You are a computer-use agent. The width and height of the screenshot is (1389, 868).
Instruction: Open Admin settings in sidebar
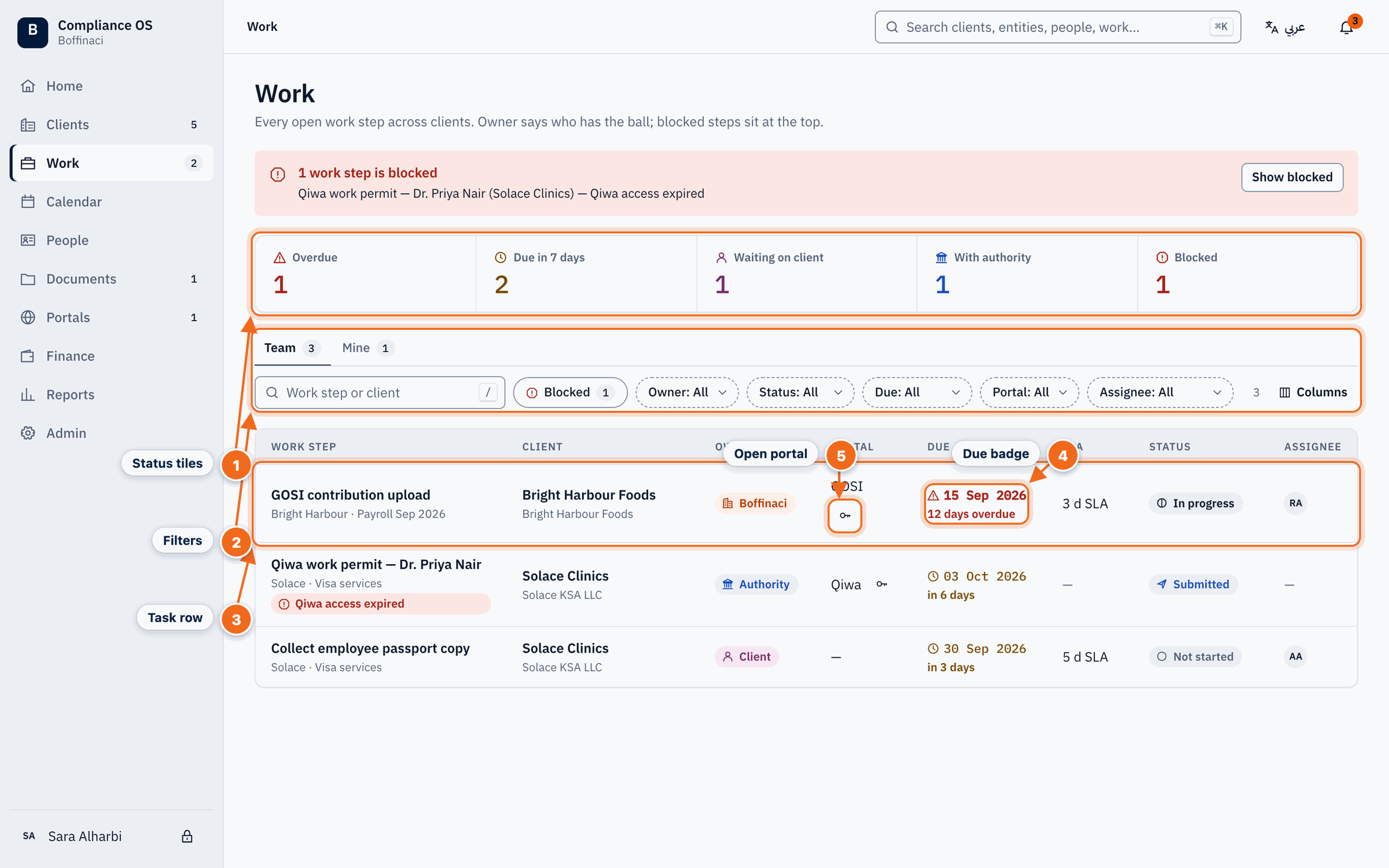coord(112,433)
